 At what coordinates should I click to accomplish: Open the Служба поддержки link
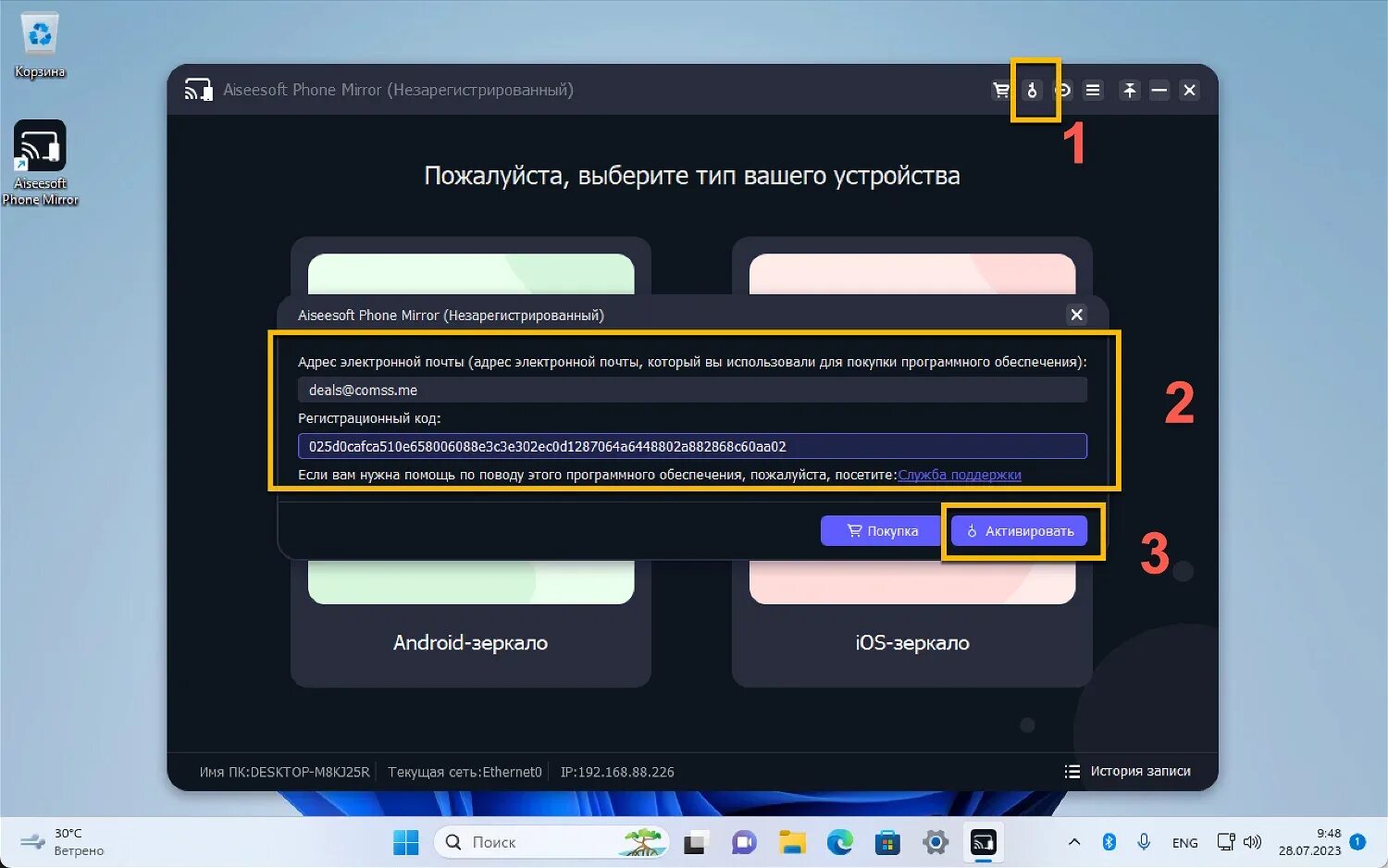tap(960, 475)
